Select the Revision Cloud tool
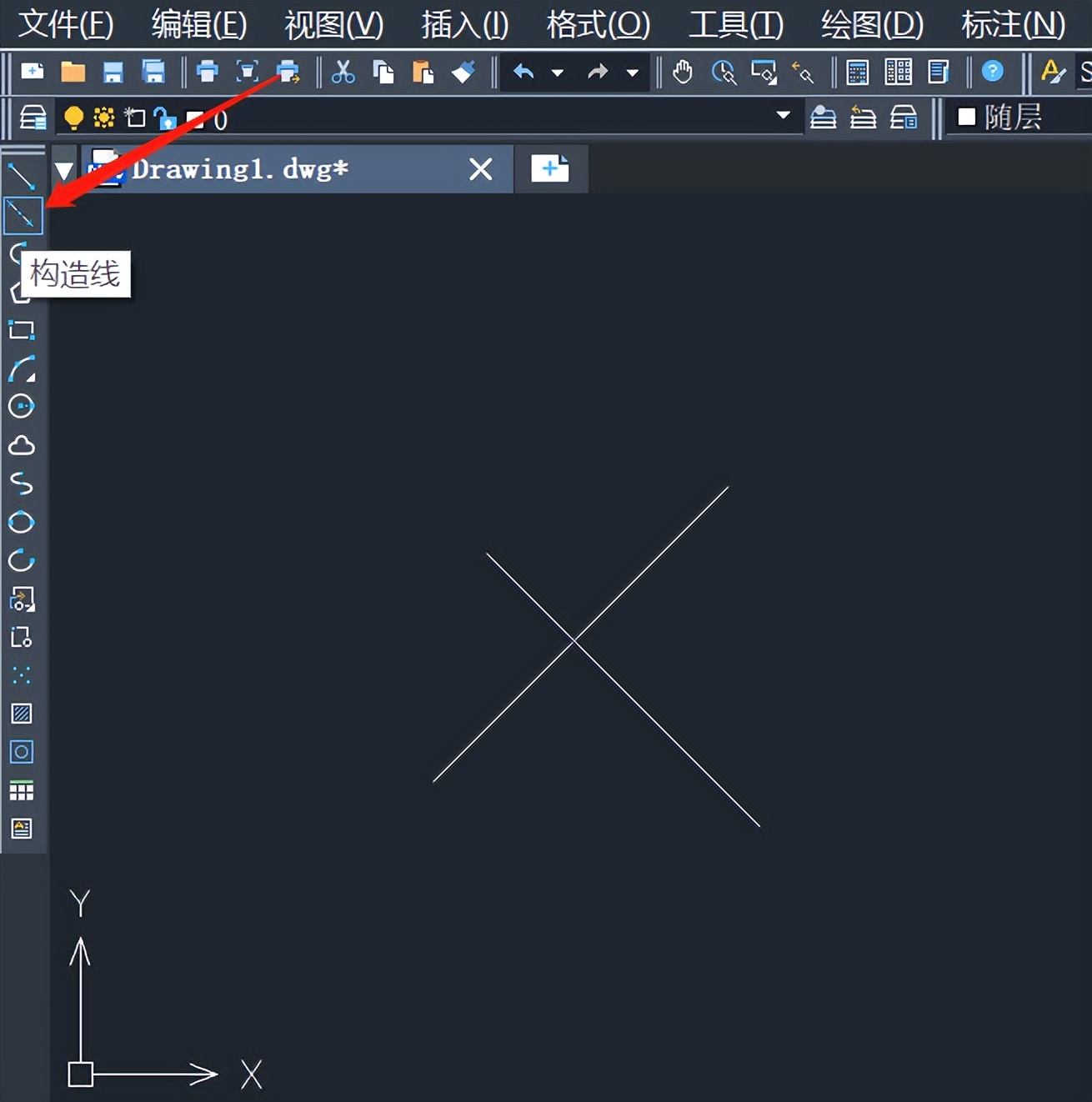Viewport: 1092px width, 1102px height. tap(23, 446)
